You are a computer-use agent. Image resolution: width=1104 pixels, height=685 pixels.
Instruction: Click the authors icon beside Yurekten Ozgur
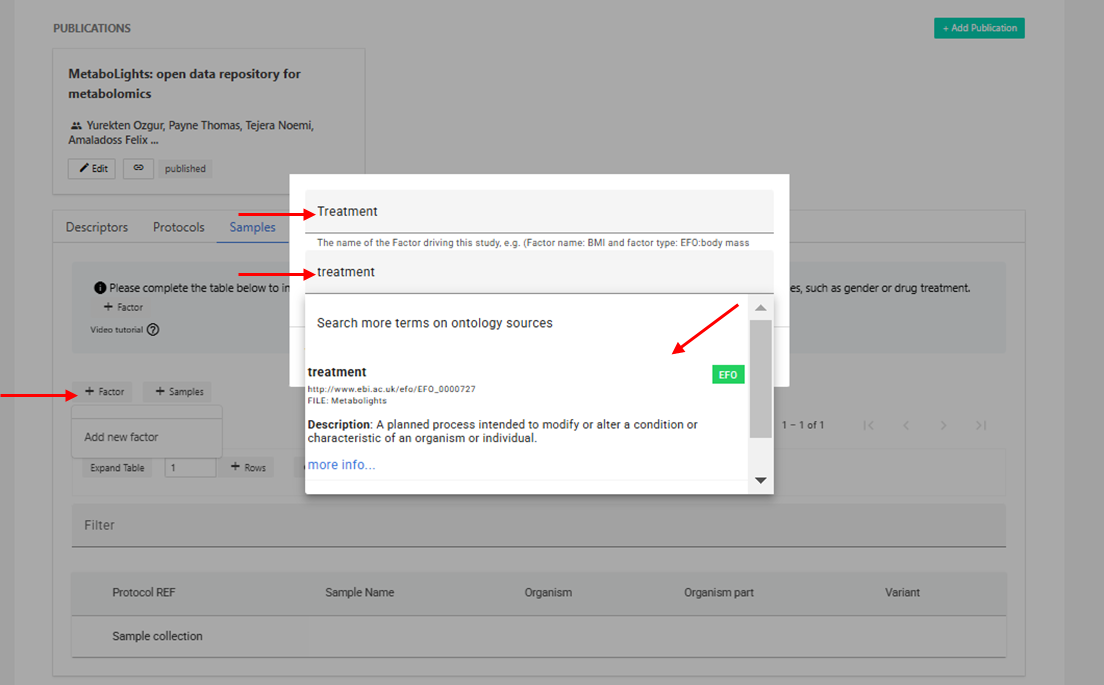[76, 125]
